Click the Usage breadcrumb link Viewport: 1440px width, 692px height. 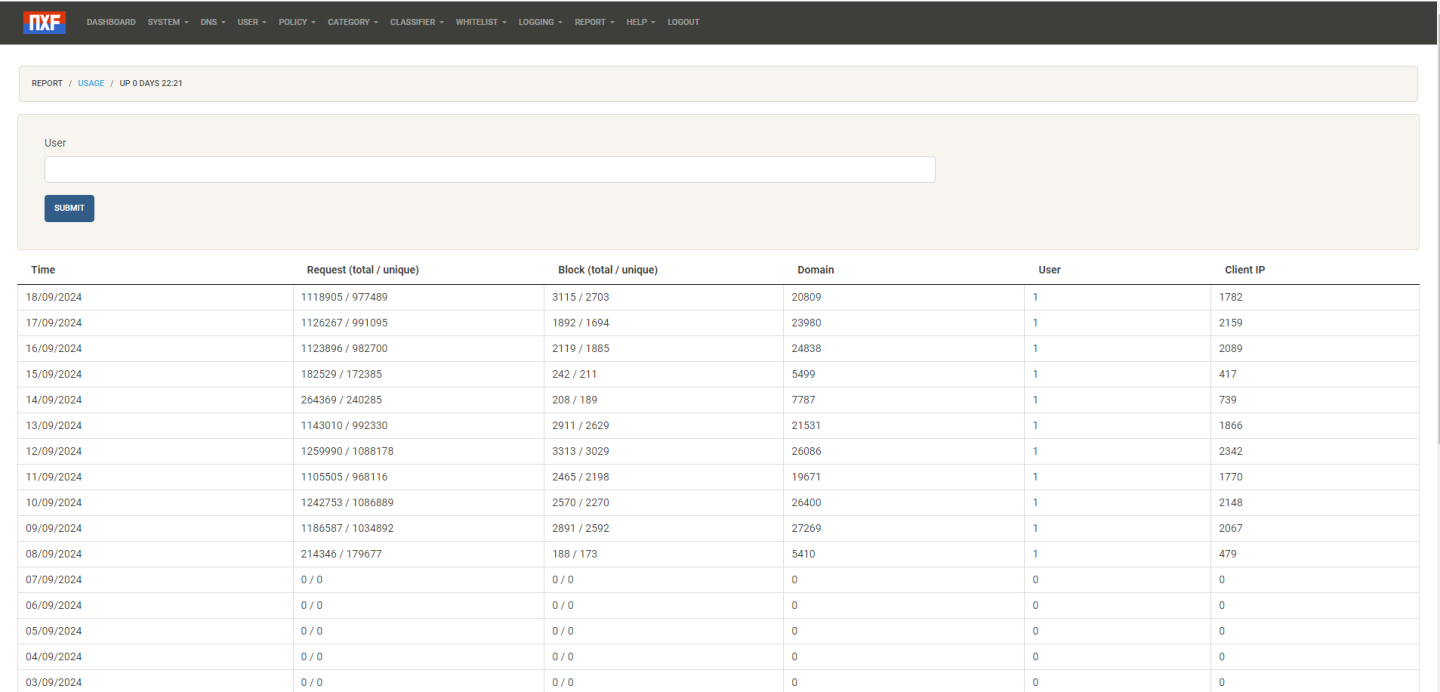(x=91, y=83)
